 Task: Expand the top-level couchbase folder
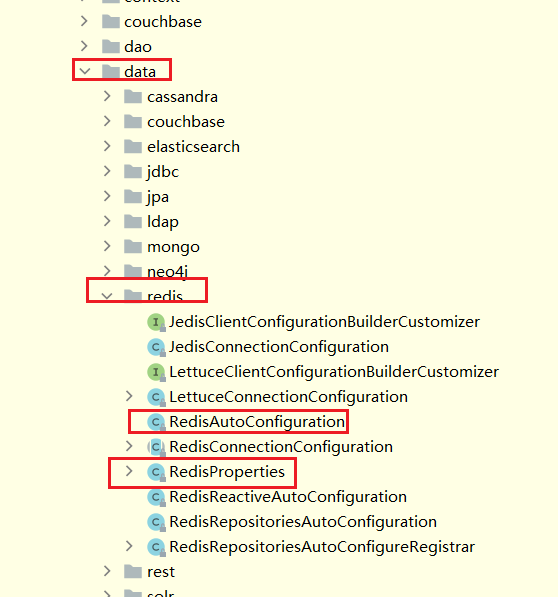(x=84, y=21)
